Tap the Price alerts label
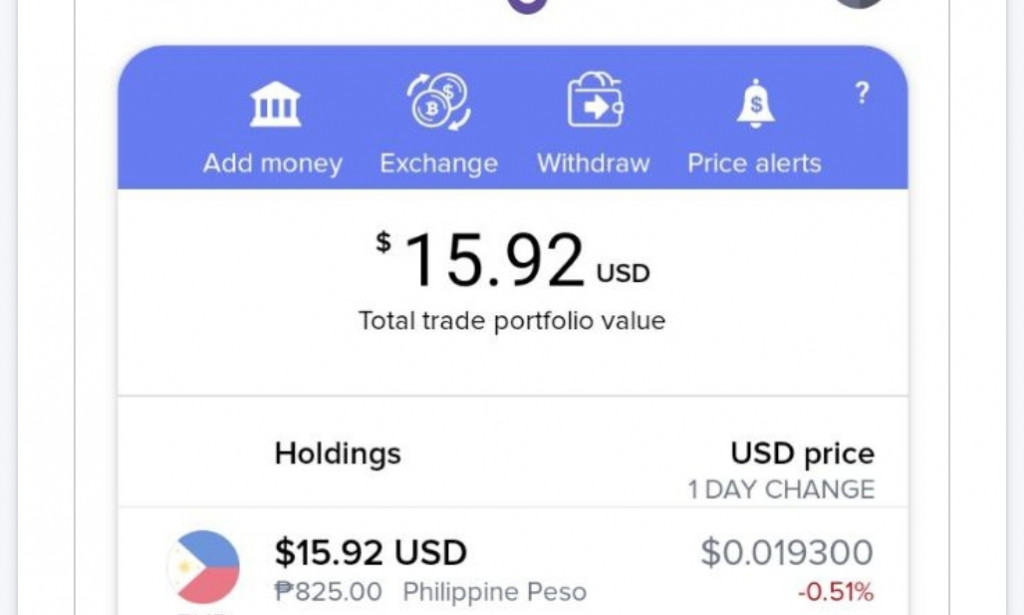The height and width of the screenshot is (615, 1024). pyautogui.click(x=754, y=163)
